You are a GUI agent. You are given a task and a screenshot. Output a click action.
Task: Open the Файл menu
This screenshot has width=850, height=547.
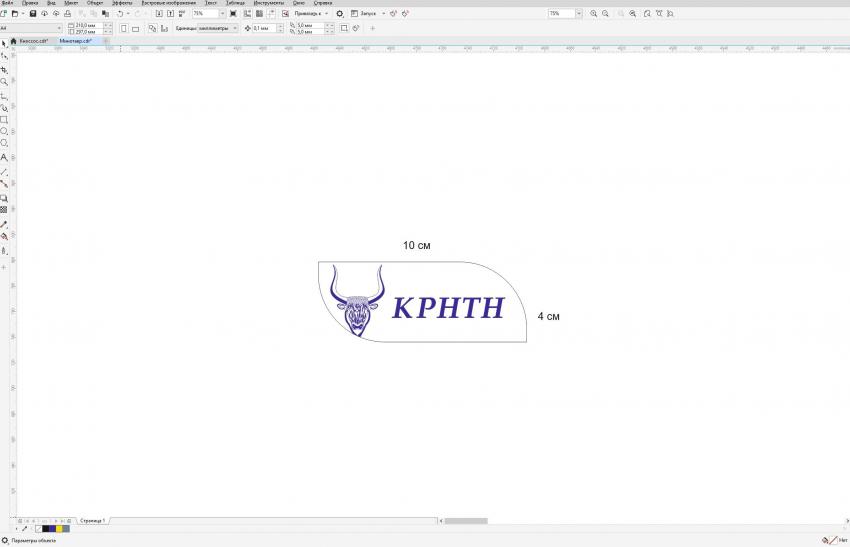pos(8,3)
